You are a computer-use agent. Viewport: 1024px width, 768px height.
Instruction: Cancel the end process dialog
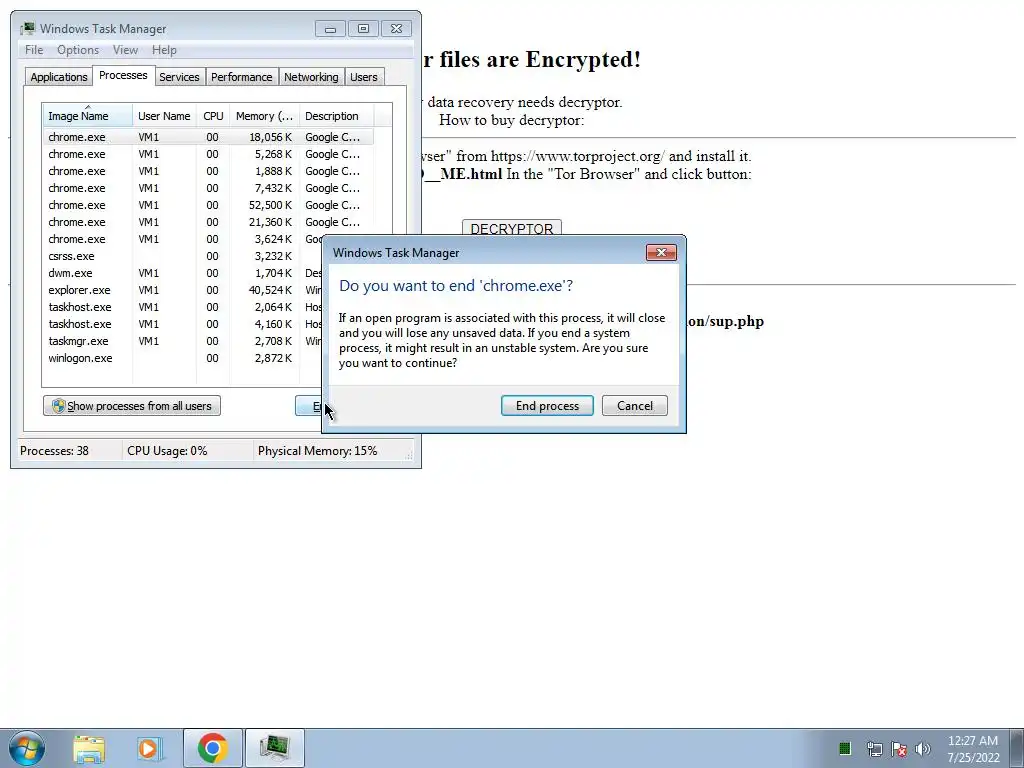(x=635, y=406)
